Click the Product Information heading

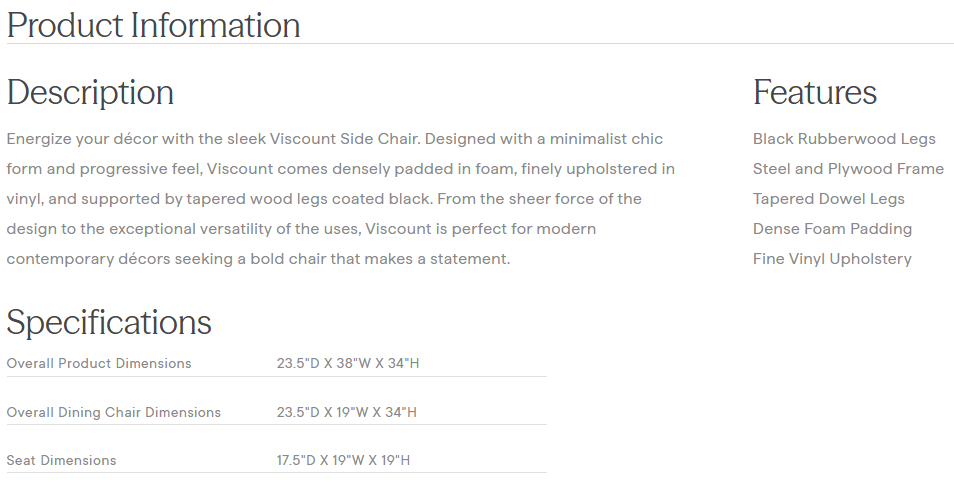click(x=153, y=25)
